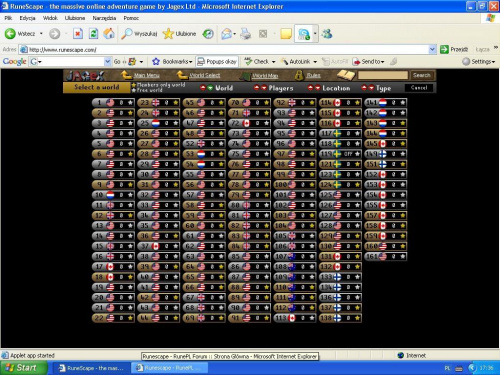Viewport: 500px width, 375px height.
Task: Open Google toolbar Settings dropdown
Action: pyautogui.click(x=479, y=61)
